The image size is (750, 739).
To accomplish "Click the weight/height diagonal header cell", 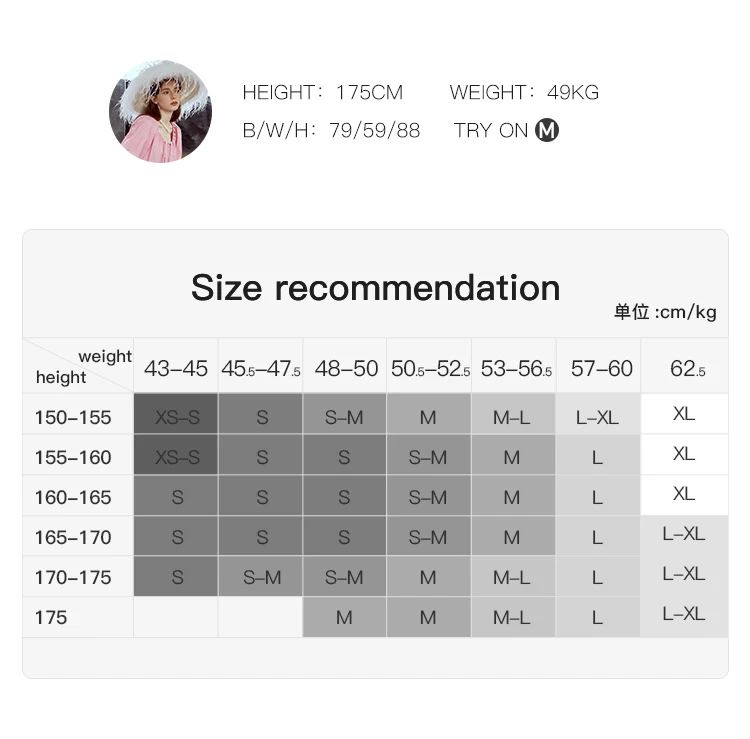I will click(x=78, y=366).
